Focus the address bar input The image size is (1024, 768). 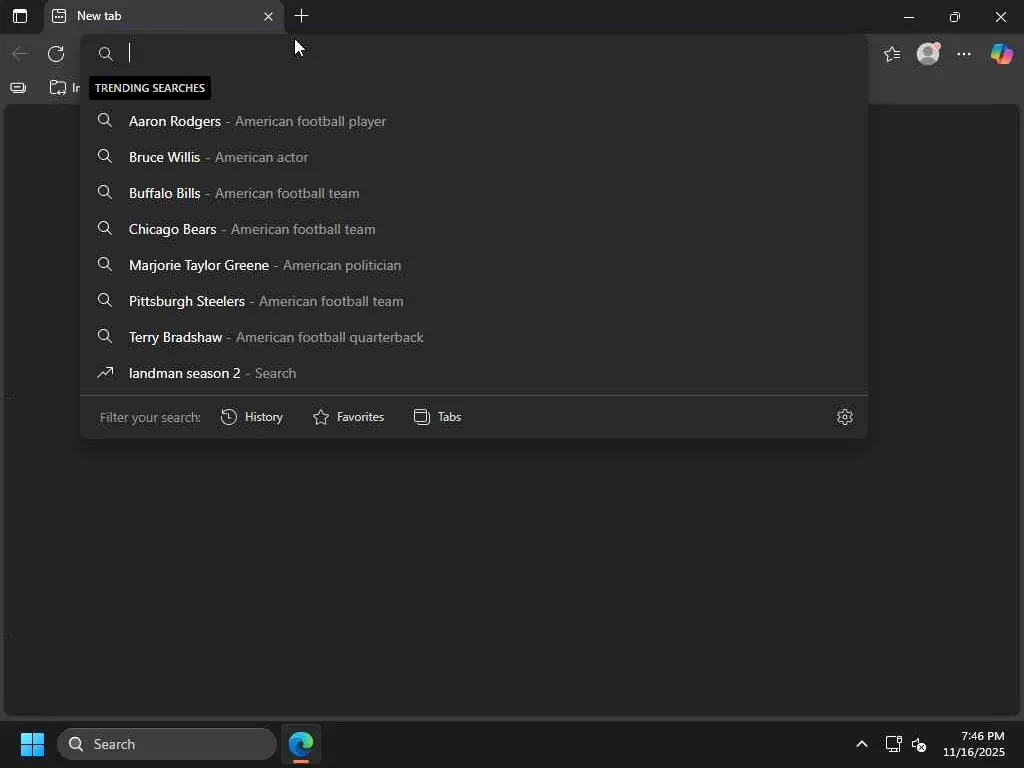point(473,53)
